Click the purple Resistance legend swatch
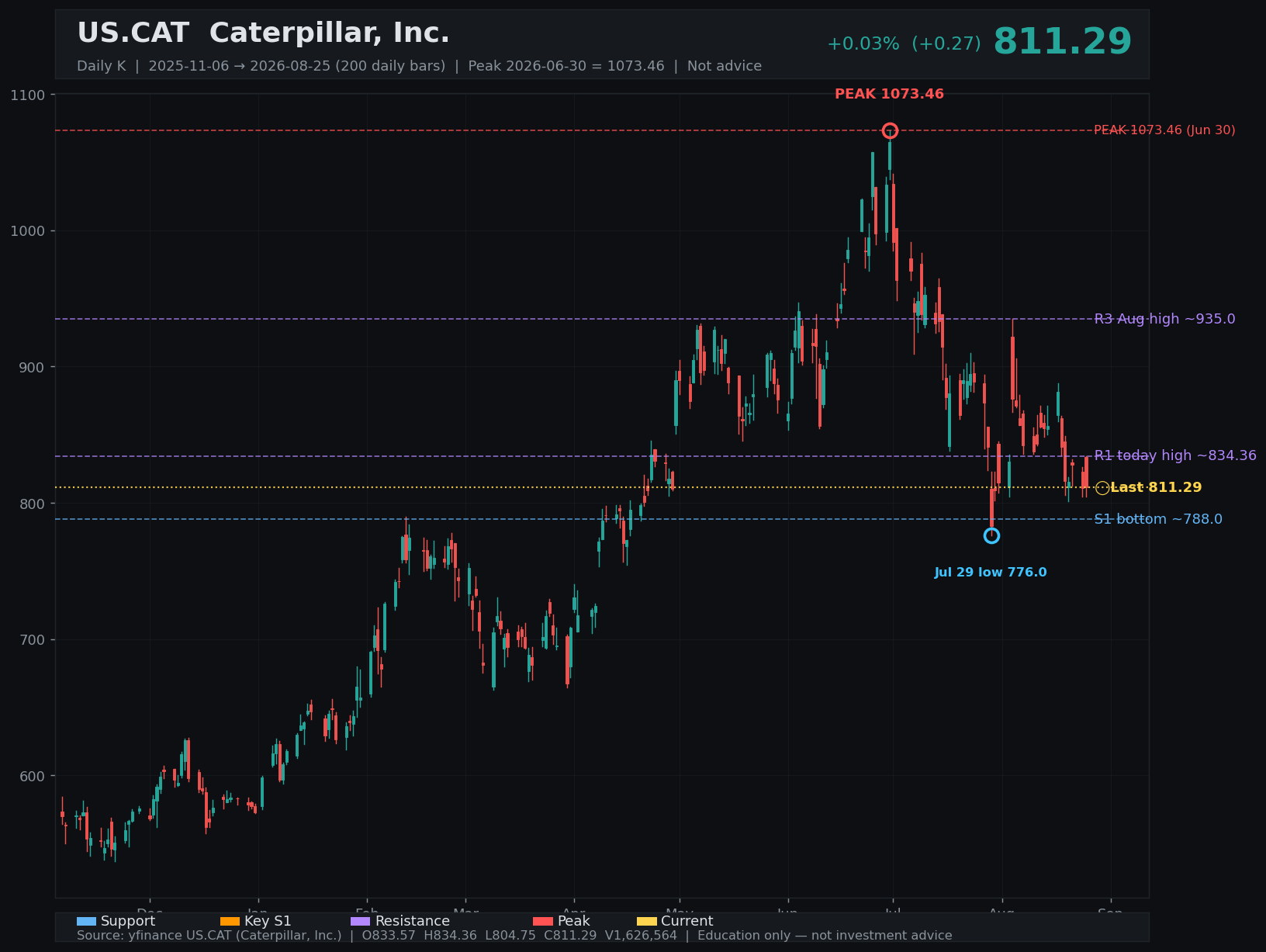Viewport: 1266px width, 952px height. click(x=361, y=922)
